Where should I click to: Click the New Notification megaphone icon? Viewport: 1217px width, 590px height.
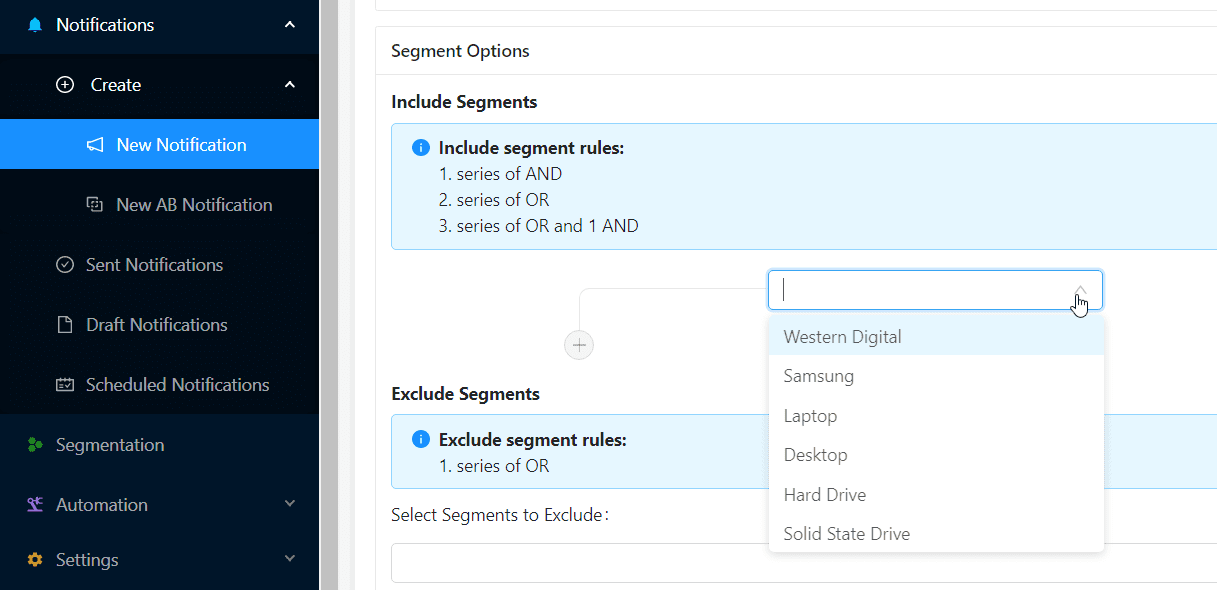95,145
